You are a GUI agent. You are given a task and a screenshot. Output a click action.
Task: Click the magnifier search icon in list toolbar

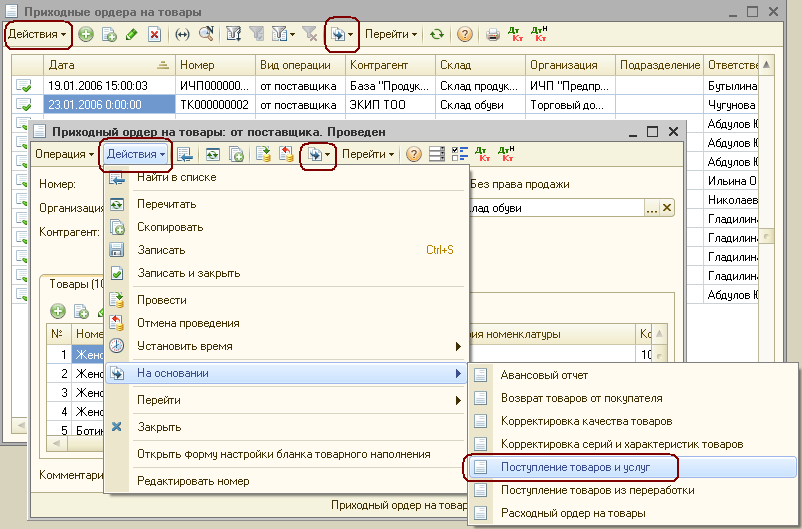point(206,35)
